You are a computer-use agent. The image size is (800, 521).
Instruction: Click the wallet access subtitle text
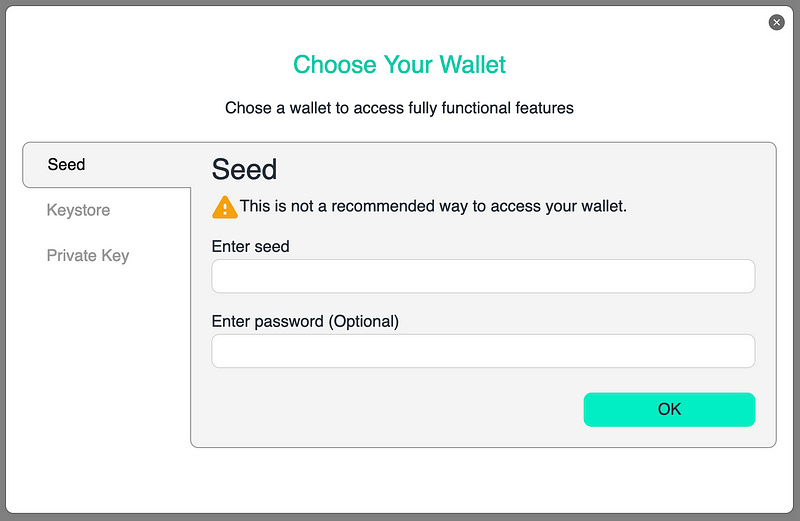[399, 108]
